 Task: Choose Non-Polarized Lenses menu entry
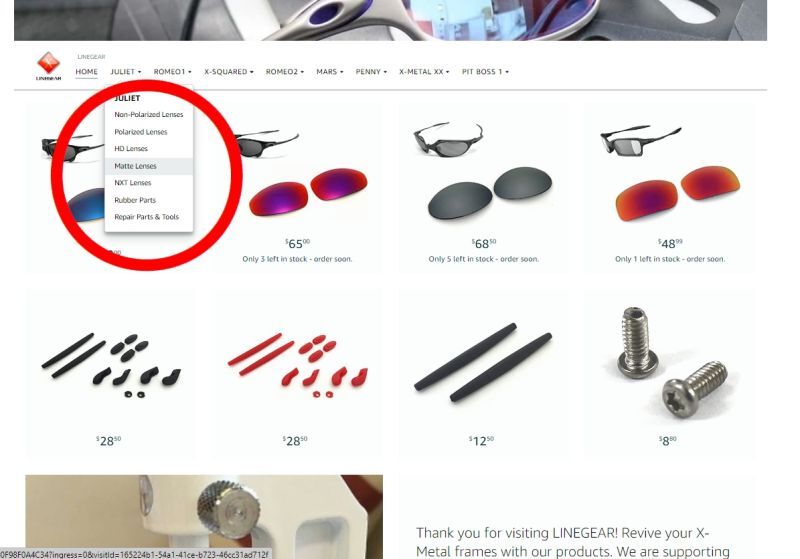148,115
